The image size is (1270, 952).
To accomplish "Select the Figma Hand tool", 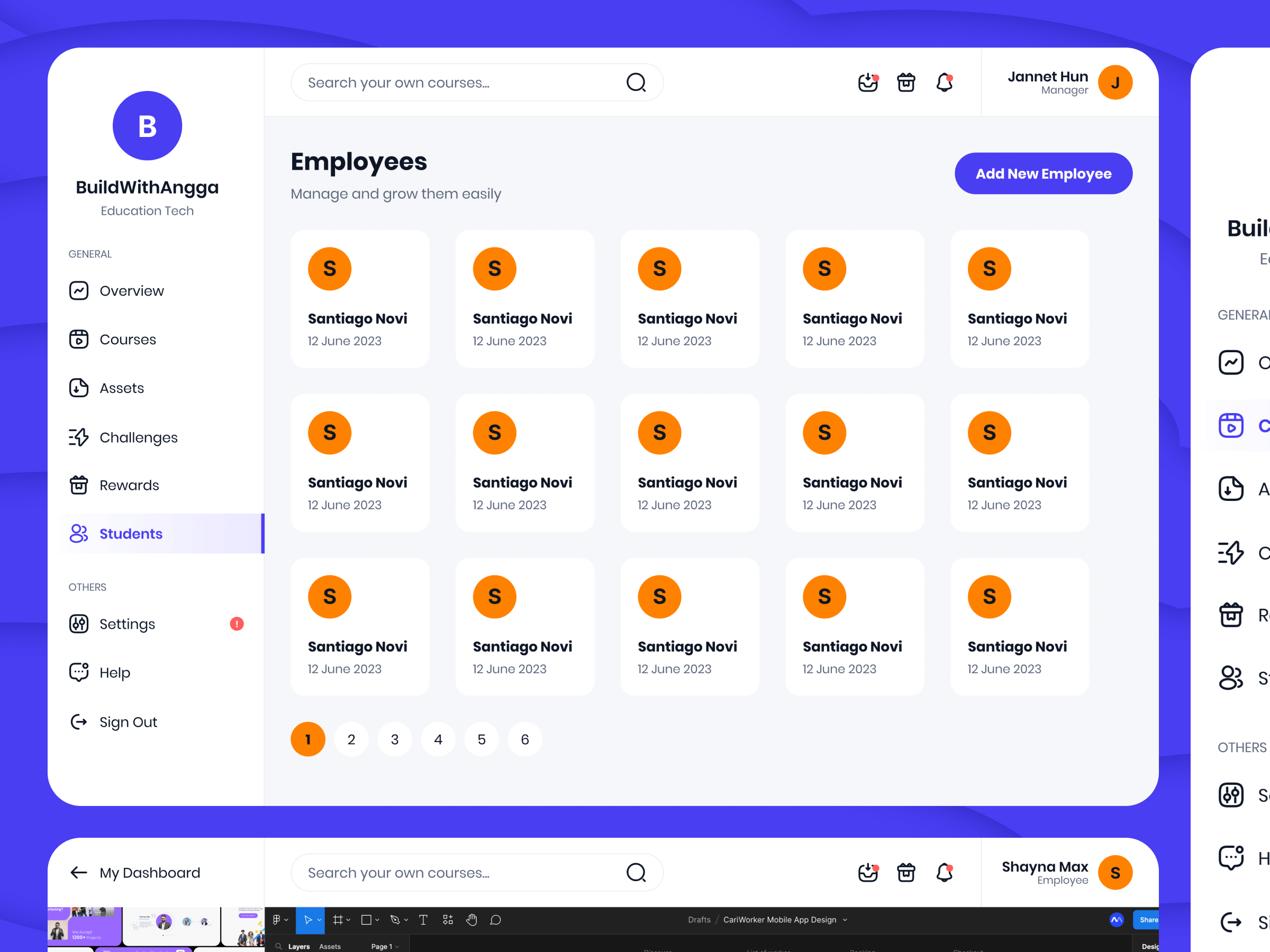I will coord(471,920).
